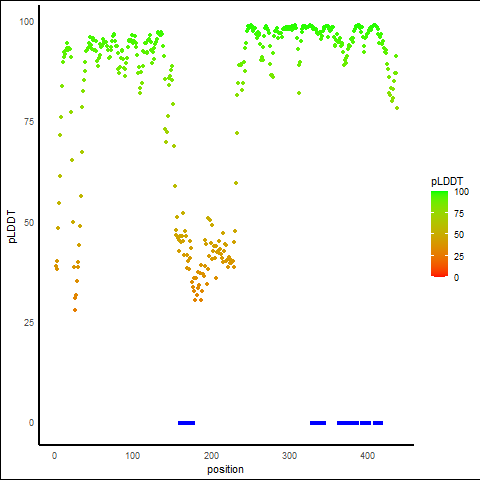Click the rightmost blue bar near position 413
The height and width of the screenshot is (480, 480).
(378, 423)
